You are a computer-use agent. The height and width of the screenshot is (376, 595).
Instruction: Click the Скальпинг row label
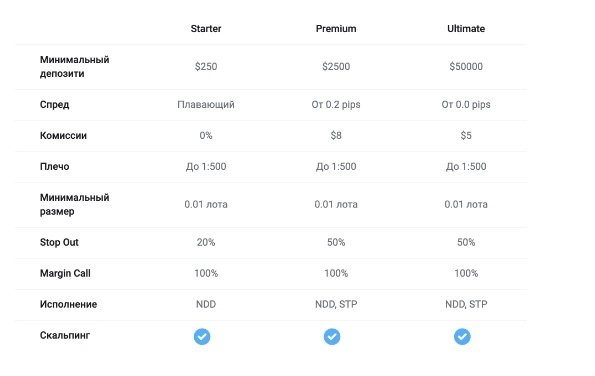65,335
